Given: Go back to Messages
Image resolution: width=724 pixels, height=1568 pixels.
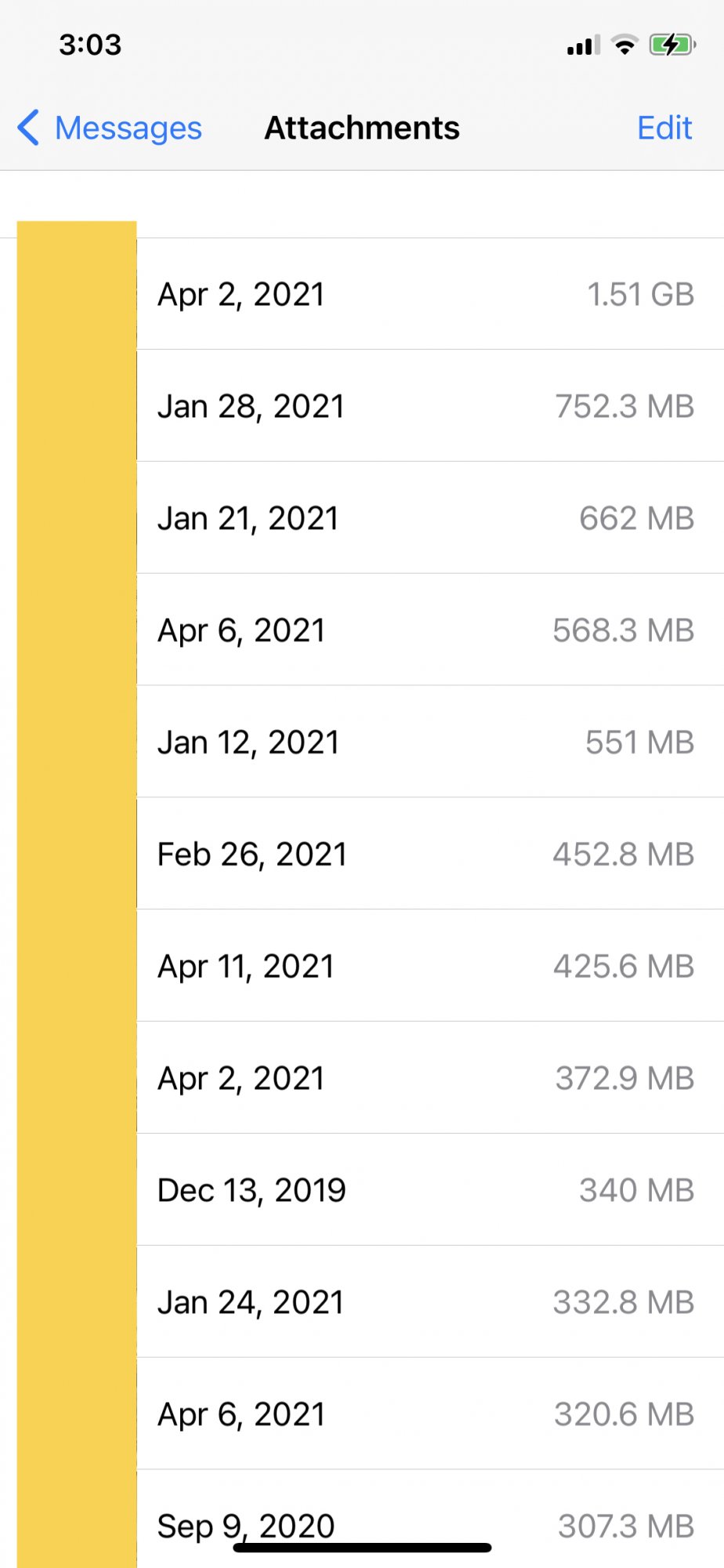Looking at the screenshot, I should (x=128, y=128).
